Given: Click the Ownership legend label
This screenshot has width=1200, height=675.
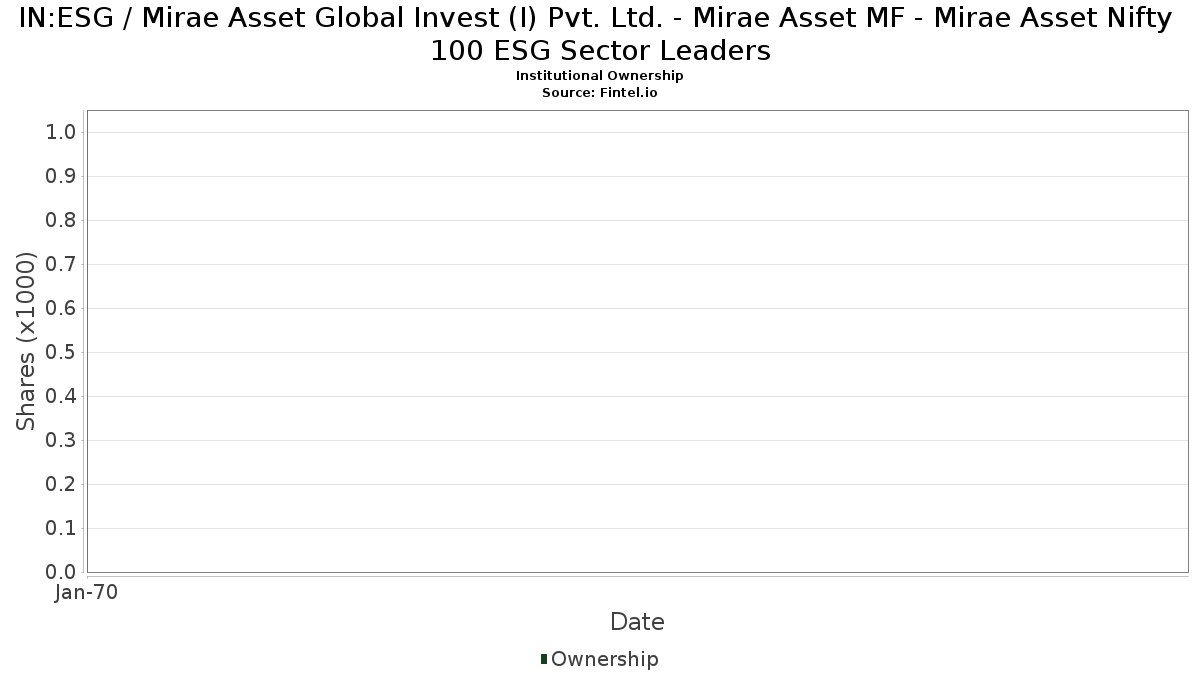Looking at the screenshot, I should [605, 659].
